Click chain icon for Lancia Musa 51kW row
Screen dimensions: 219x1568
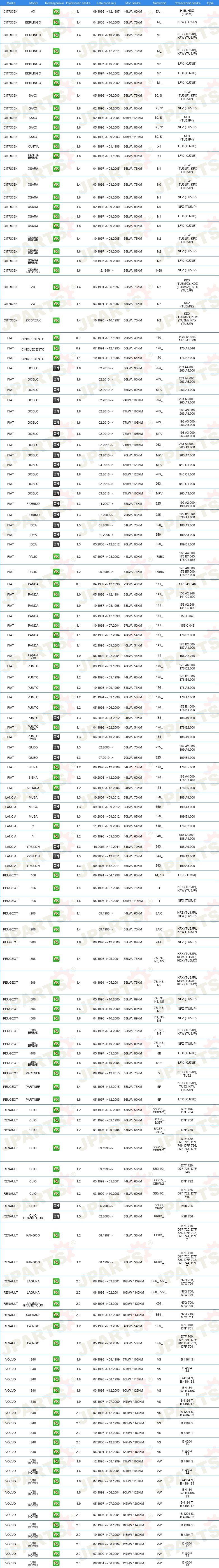tap(56, 797)
